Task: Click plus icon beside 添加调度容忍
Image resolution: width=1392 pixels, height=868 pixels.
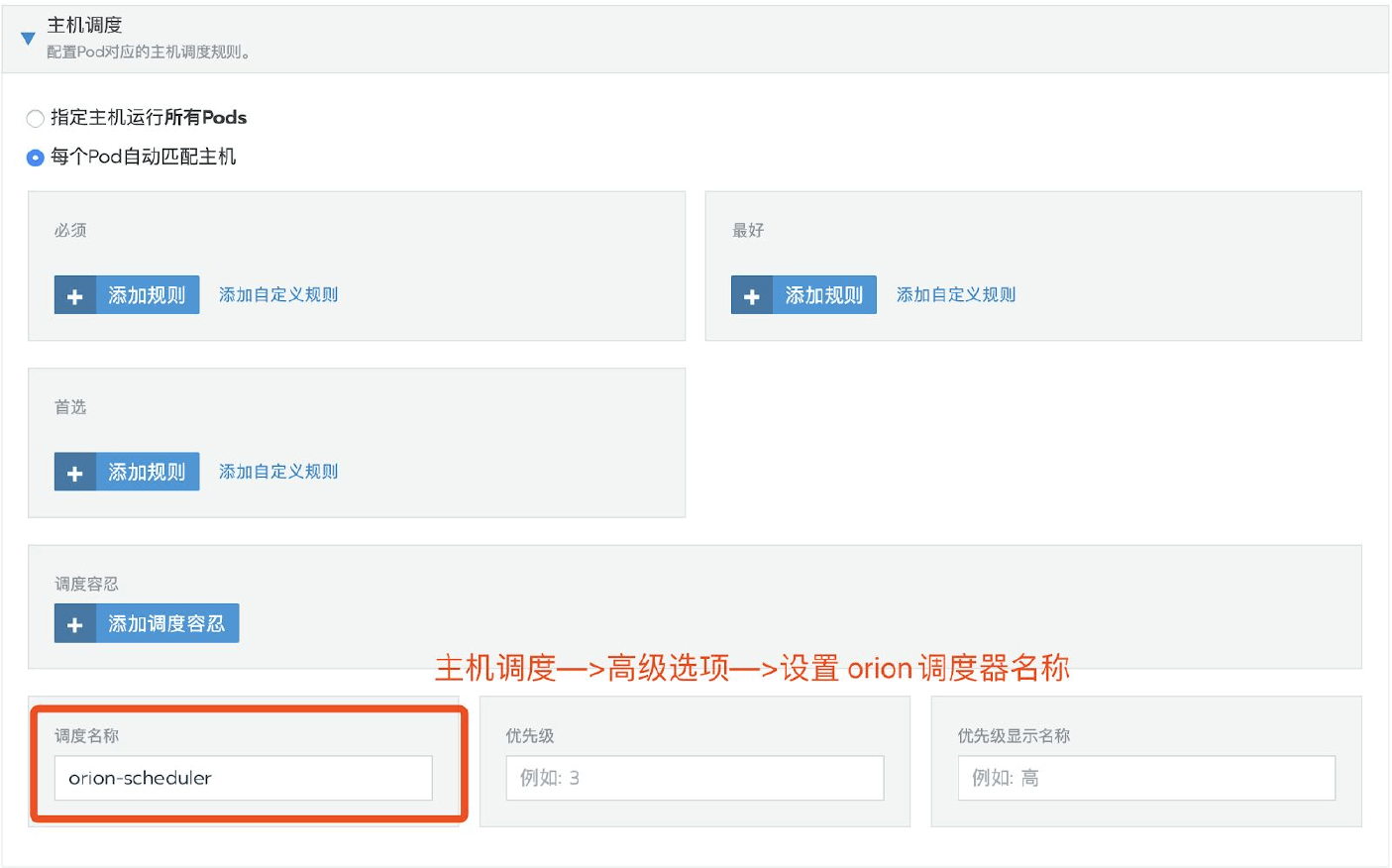Action: (75, 624)
